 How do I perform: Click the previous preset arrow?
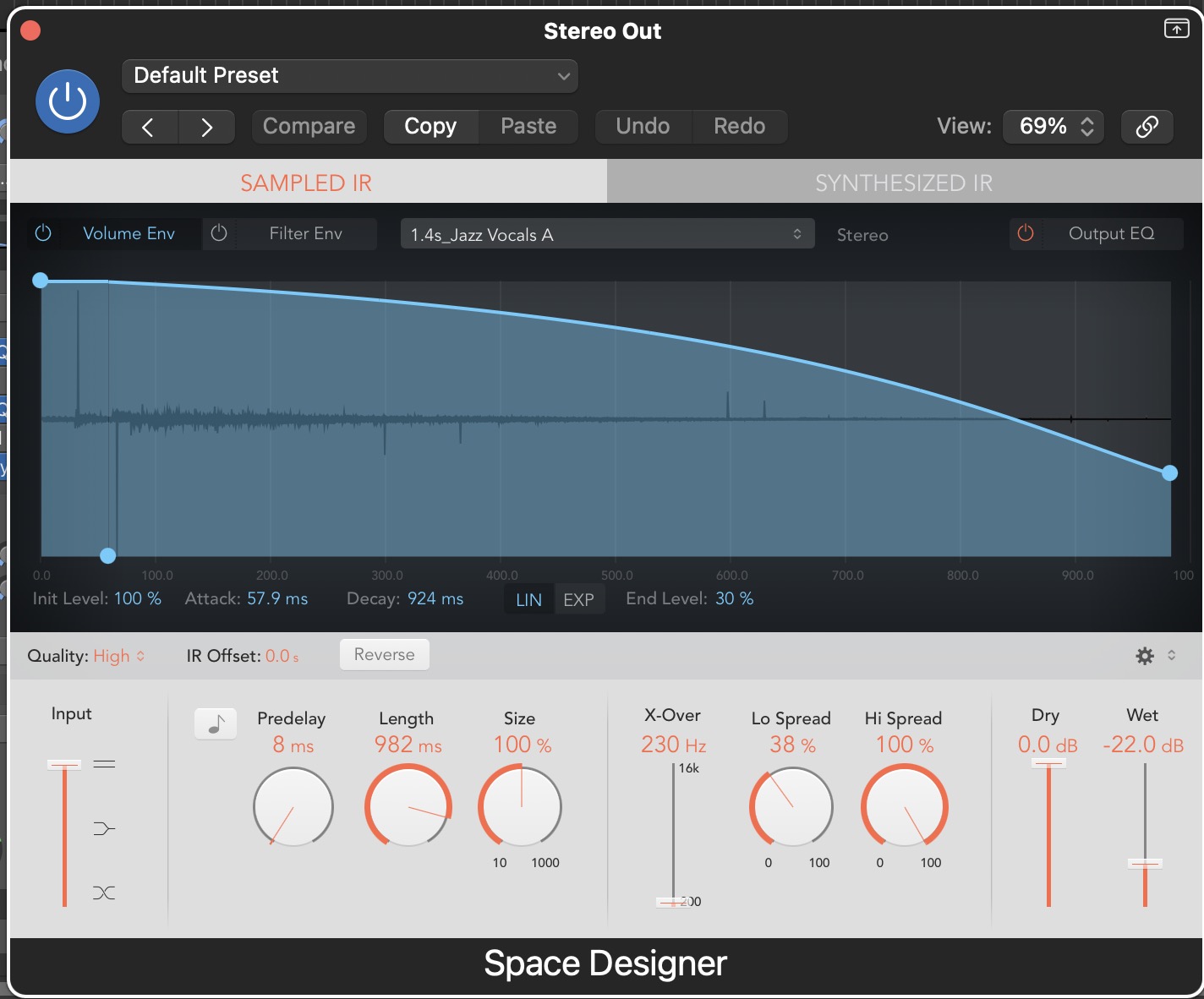pyautogui.click(x=149, y=127)
